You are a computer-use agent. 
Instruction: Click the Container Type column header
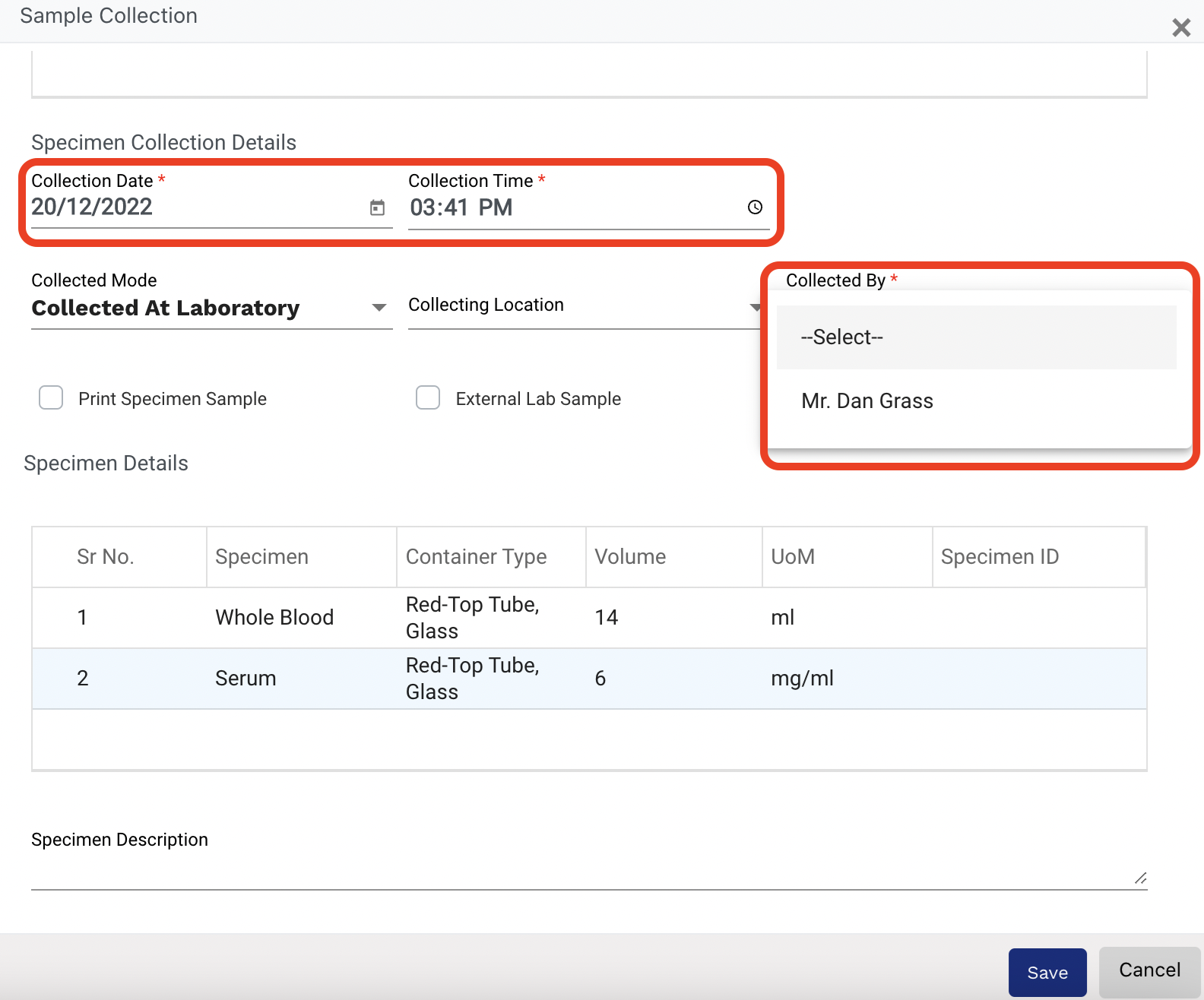pos(476,557)
